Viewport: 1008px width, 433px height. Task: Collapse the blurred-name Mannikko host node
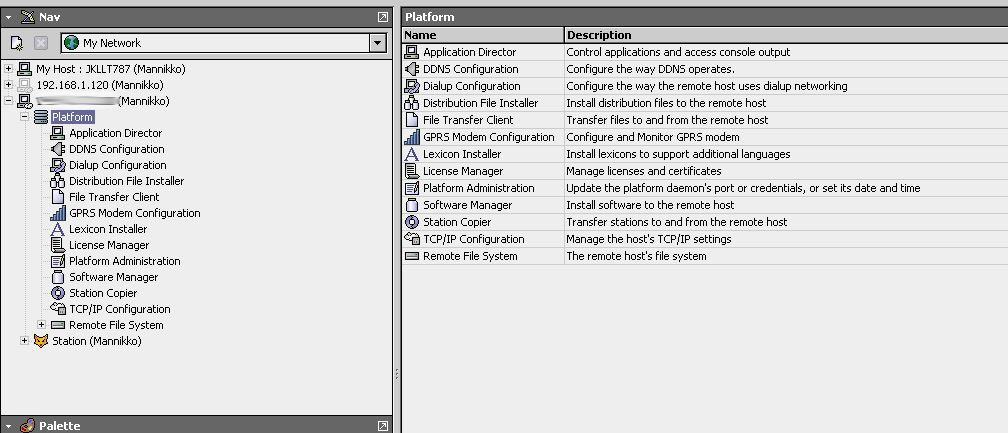click(x=8, y=101)
